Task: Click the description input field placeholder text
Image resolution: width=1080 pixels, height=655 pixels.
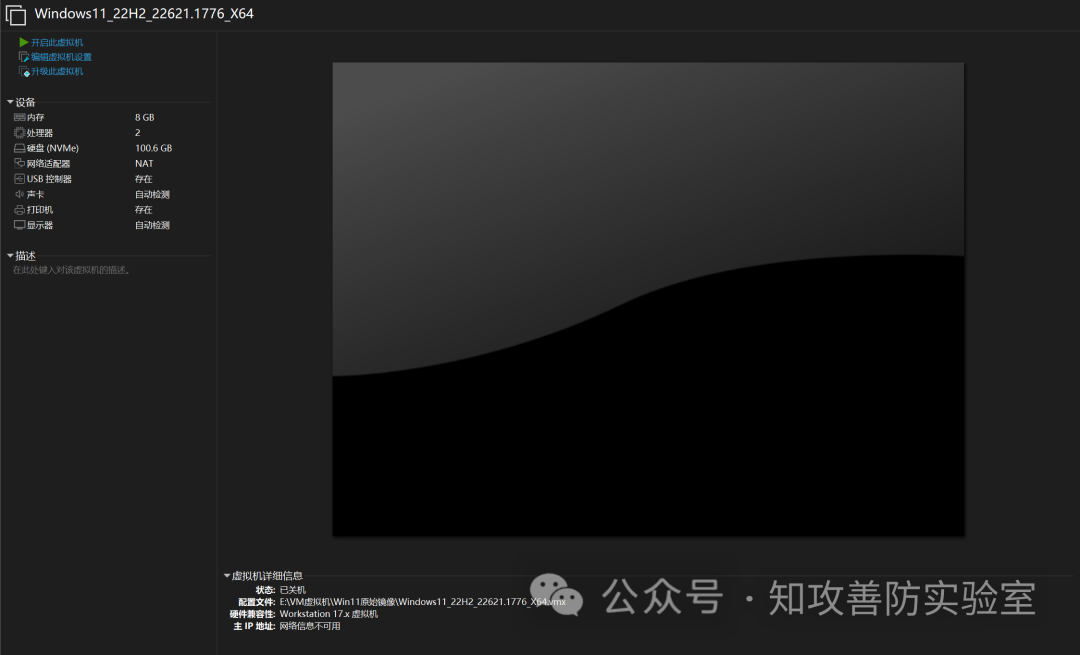Action: 71,270
